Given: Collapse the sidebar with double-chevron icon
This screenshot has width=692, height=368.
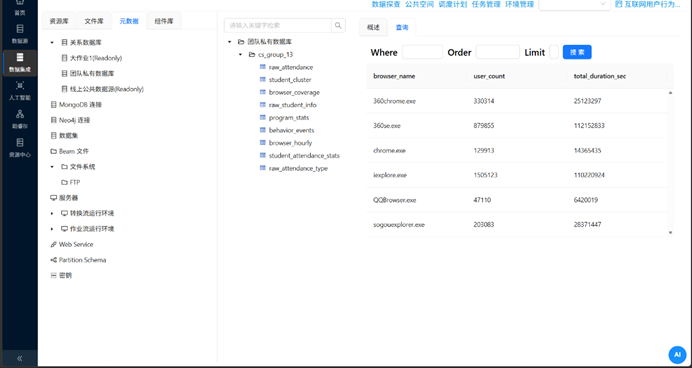Looking at the screenshot, I should (19, 358).
